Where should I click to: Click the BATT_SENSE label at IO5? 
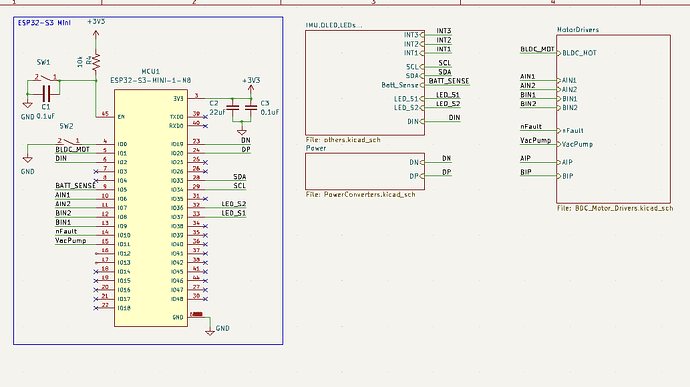coord(75,186)
